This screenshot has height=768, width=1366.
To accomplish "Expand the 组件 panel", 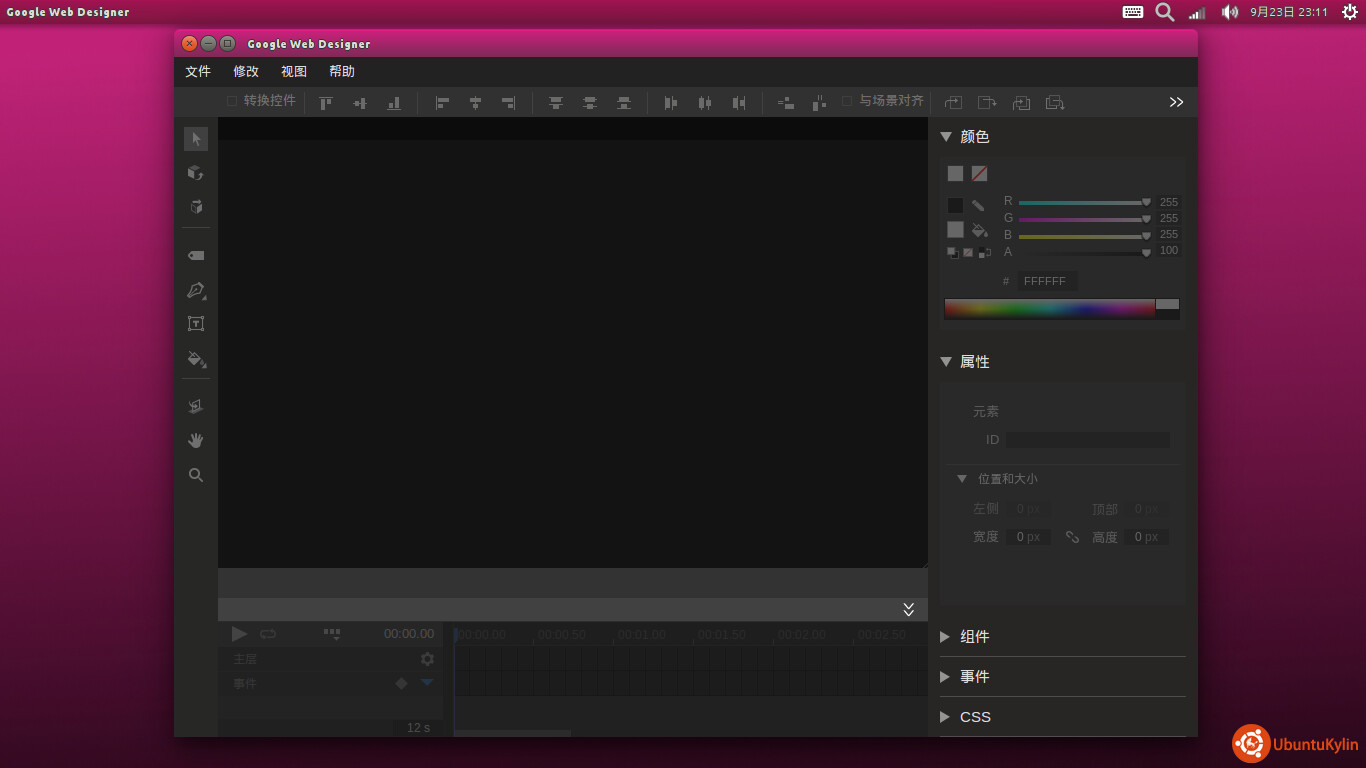I will pos(946,637).
